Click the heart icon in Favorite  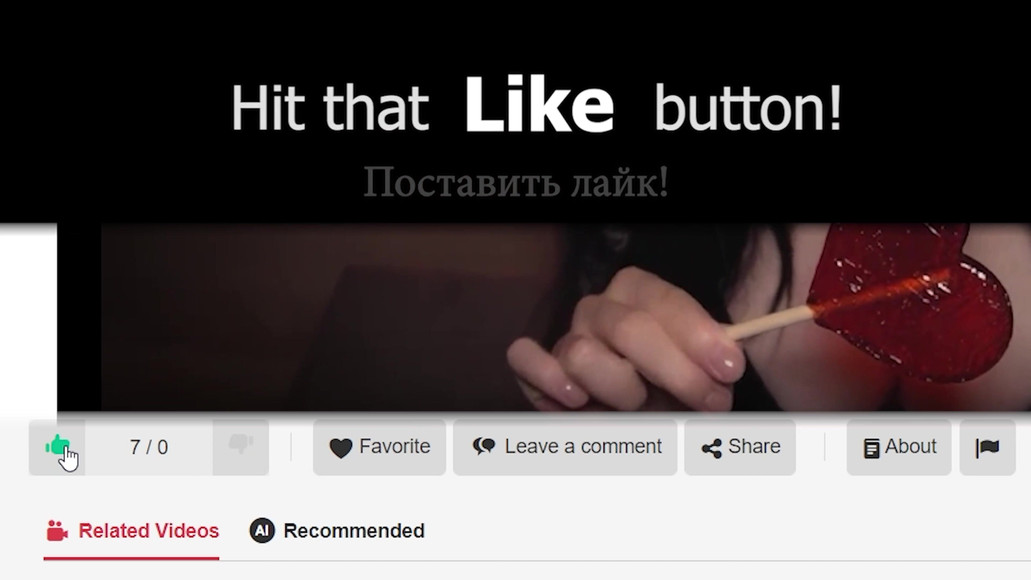click(341, 448)
